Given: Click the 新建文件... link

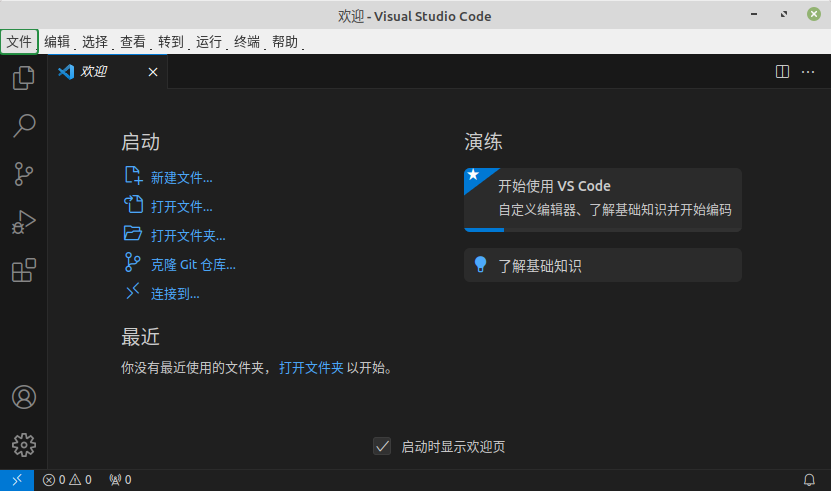Looking at the screenshot, I should click(x=182, y=178).
